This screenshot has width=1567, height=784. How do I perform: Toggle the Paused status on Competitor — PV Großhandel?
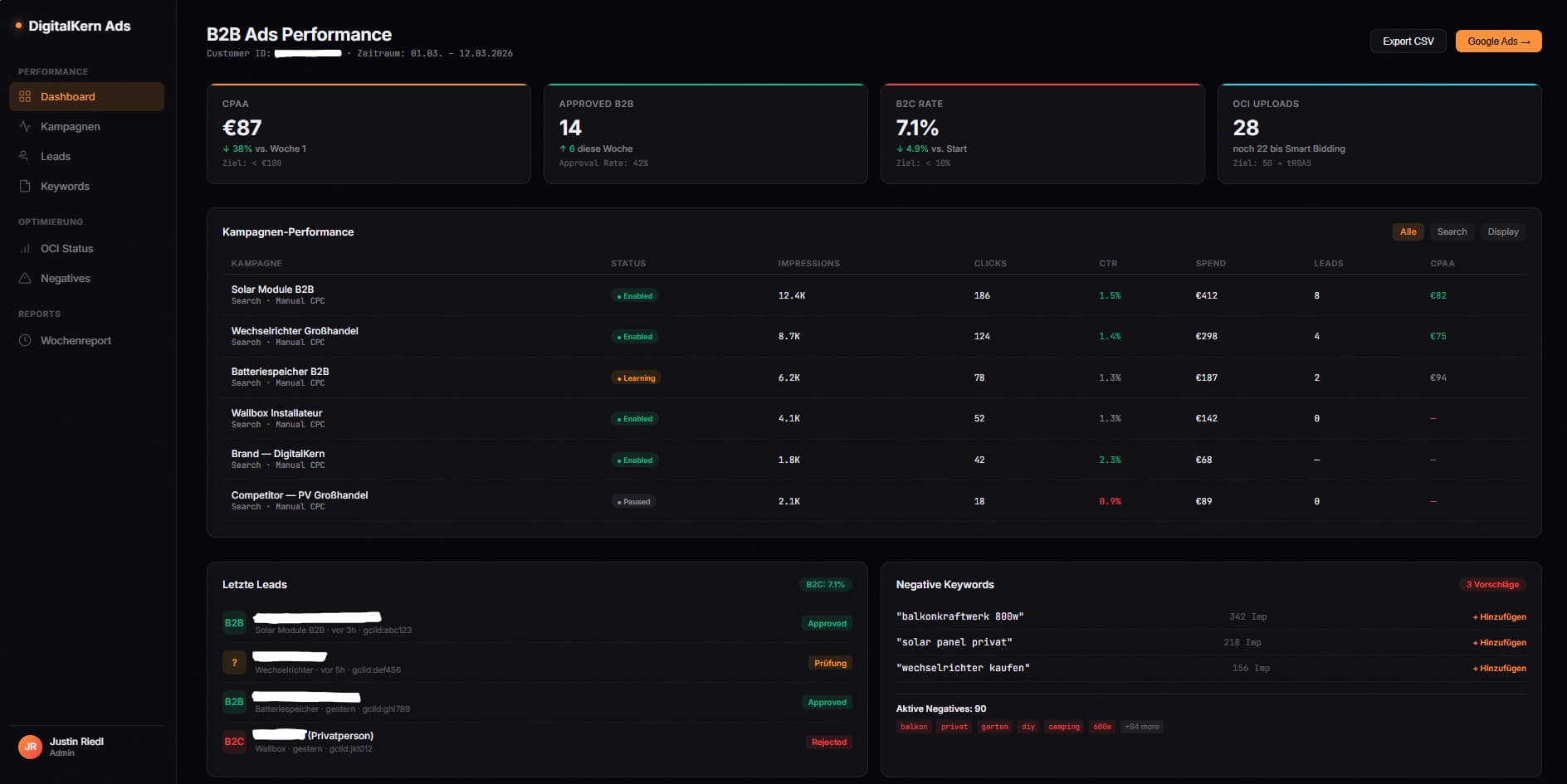tap(633, 501)
